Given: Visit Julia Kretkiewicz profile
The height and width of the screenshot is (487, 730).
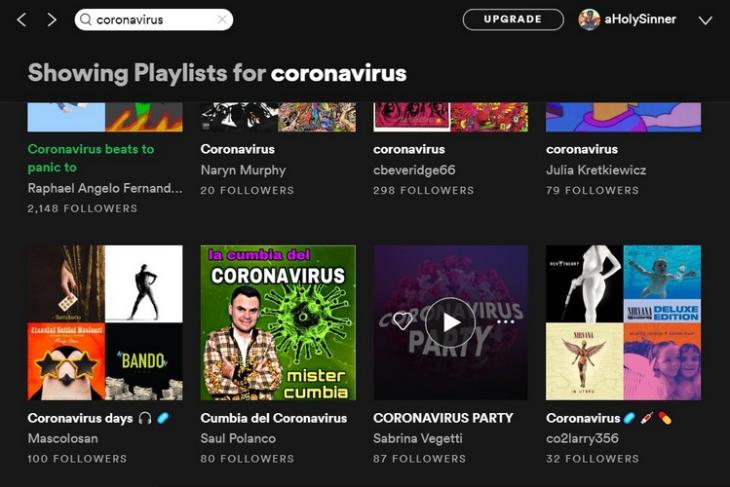Looking at the screenshot, I should pos(596,170).
